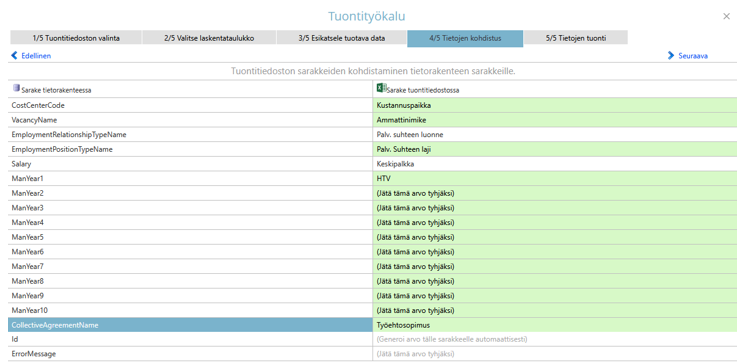This screenshot has height=362, width=739.
Task: Open the Palv. suhteen luonne mapping dropdown
Action: click(554, 135)
